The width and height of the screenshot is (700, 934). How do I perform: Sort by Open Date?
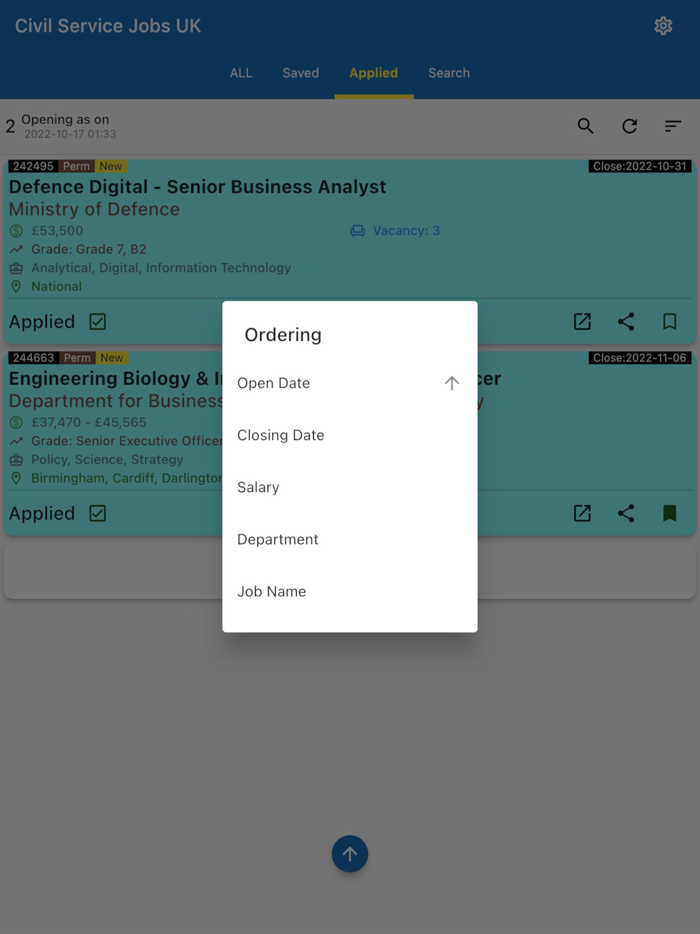350,383
